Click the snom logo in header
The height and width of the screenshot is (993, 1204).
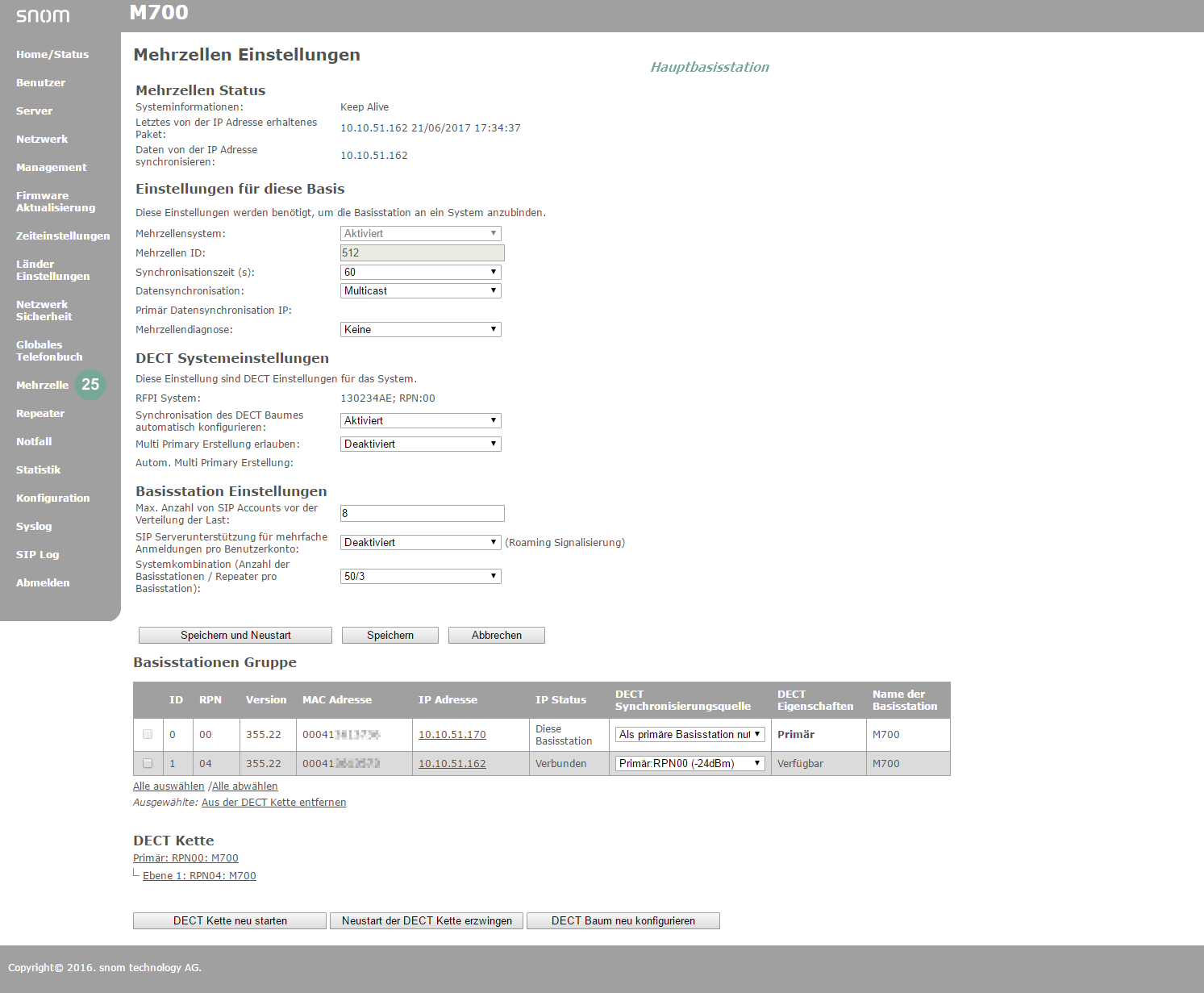(43, 16)
